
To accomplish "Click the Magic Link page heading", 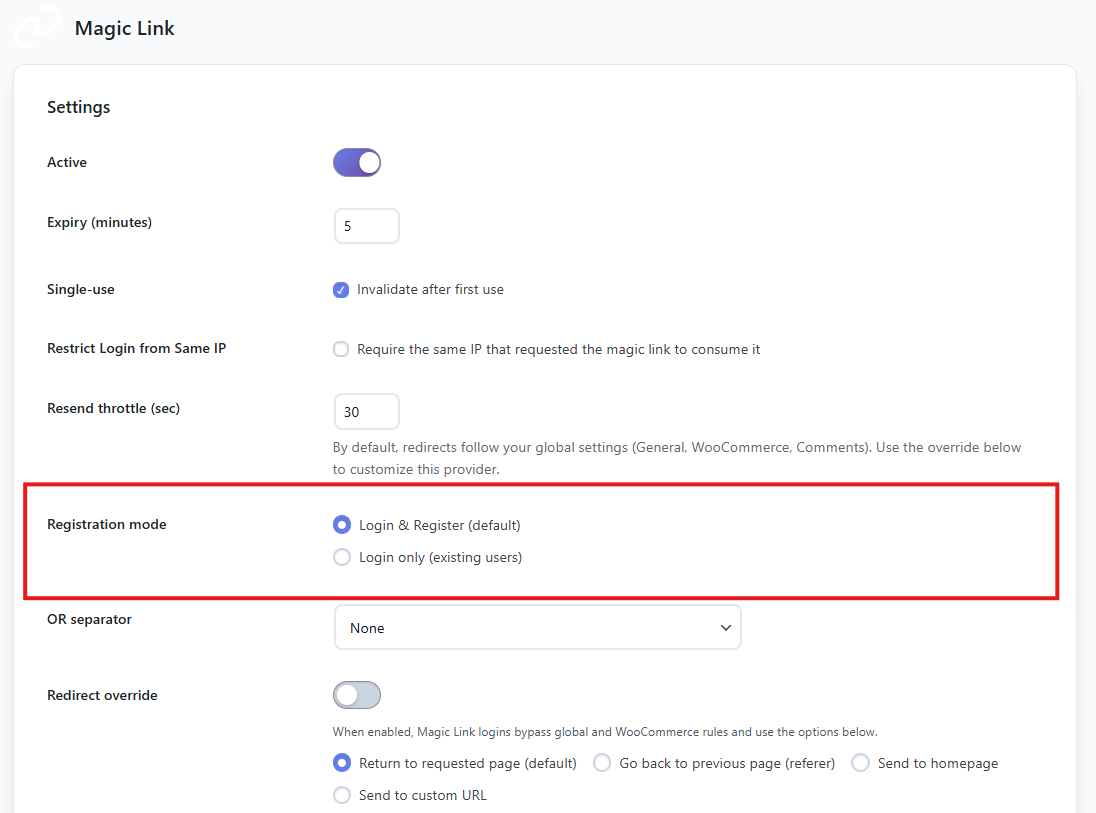I will tap(124, 28).
